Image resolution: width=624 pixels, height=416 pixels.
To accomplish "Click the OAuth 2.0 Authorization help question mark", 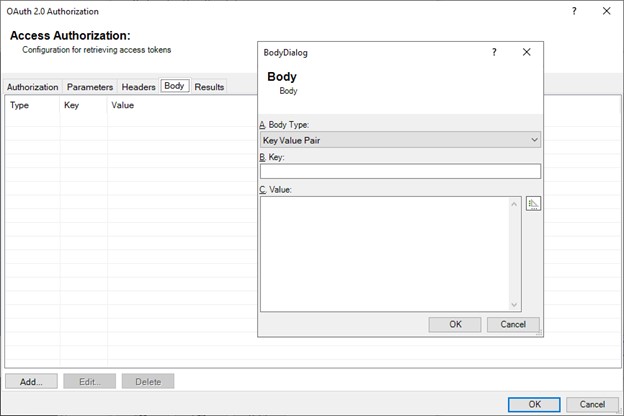I will 573,11.
